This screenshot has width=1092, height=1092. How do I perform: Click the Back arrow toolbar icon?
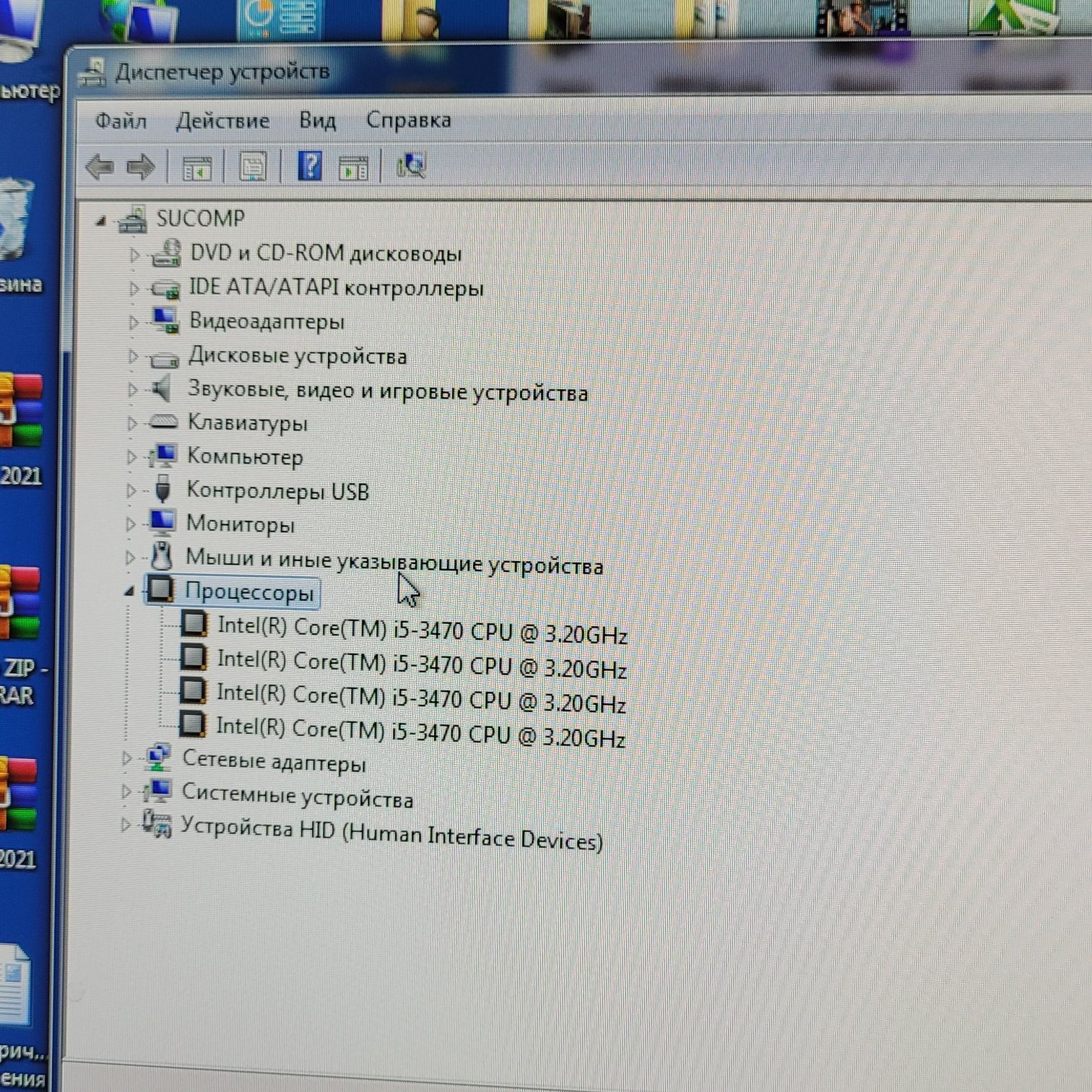click(x=99, y=168)
